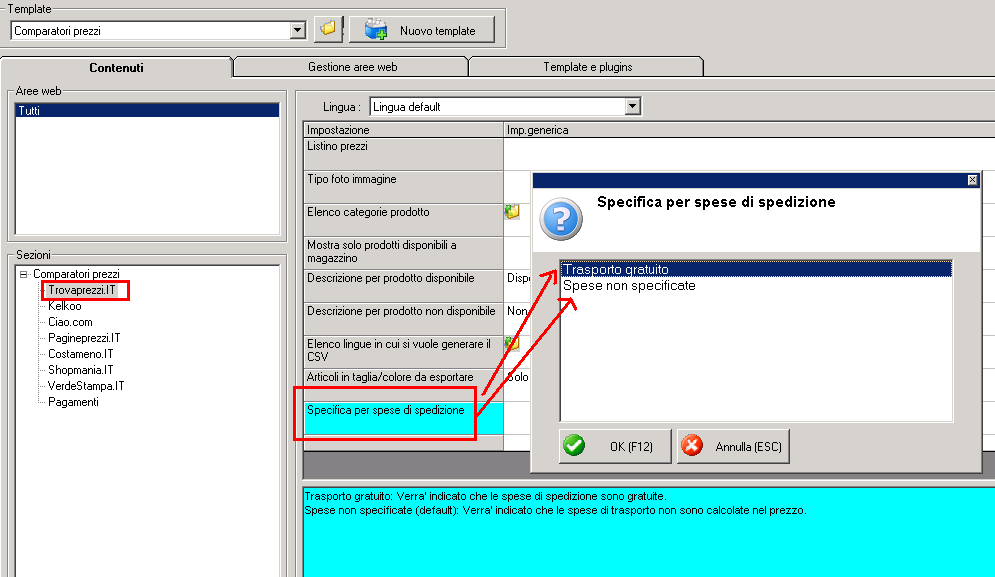Switch to the Template e plugins tab
The image size is (995, 577).
pyautogui.click(x=587, y=67)
